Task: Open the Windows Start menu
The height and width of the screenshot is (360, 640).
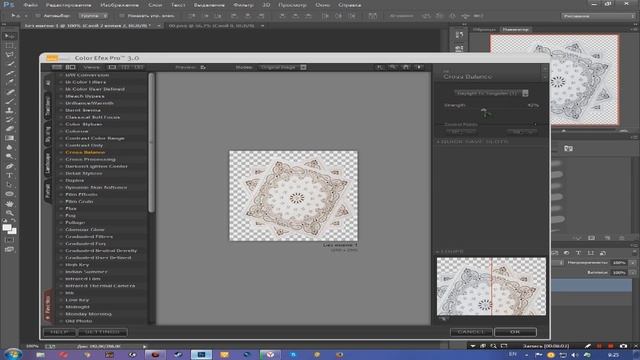Action: pyautogui.click(x=13, y=354)
